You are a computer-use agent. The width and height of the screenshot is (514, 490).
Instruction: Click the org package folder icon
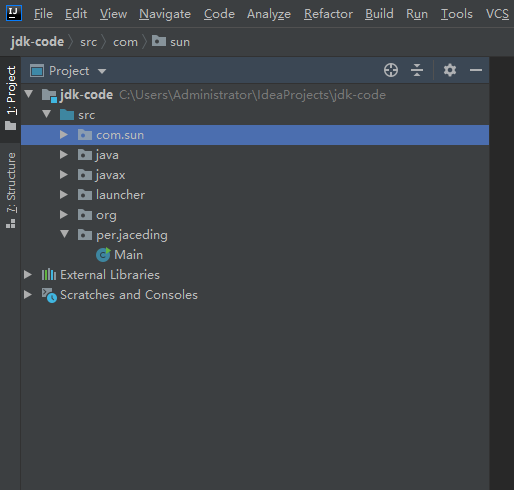tap(85, 215)
